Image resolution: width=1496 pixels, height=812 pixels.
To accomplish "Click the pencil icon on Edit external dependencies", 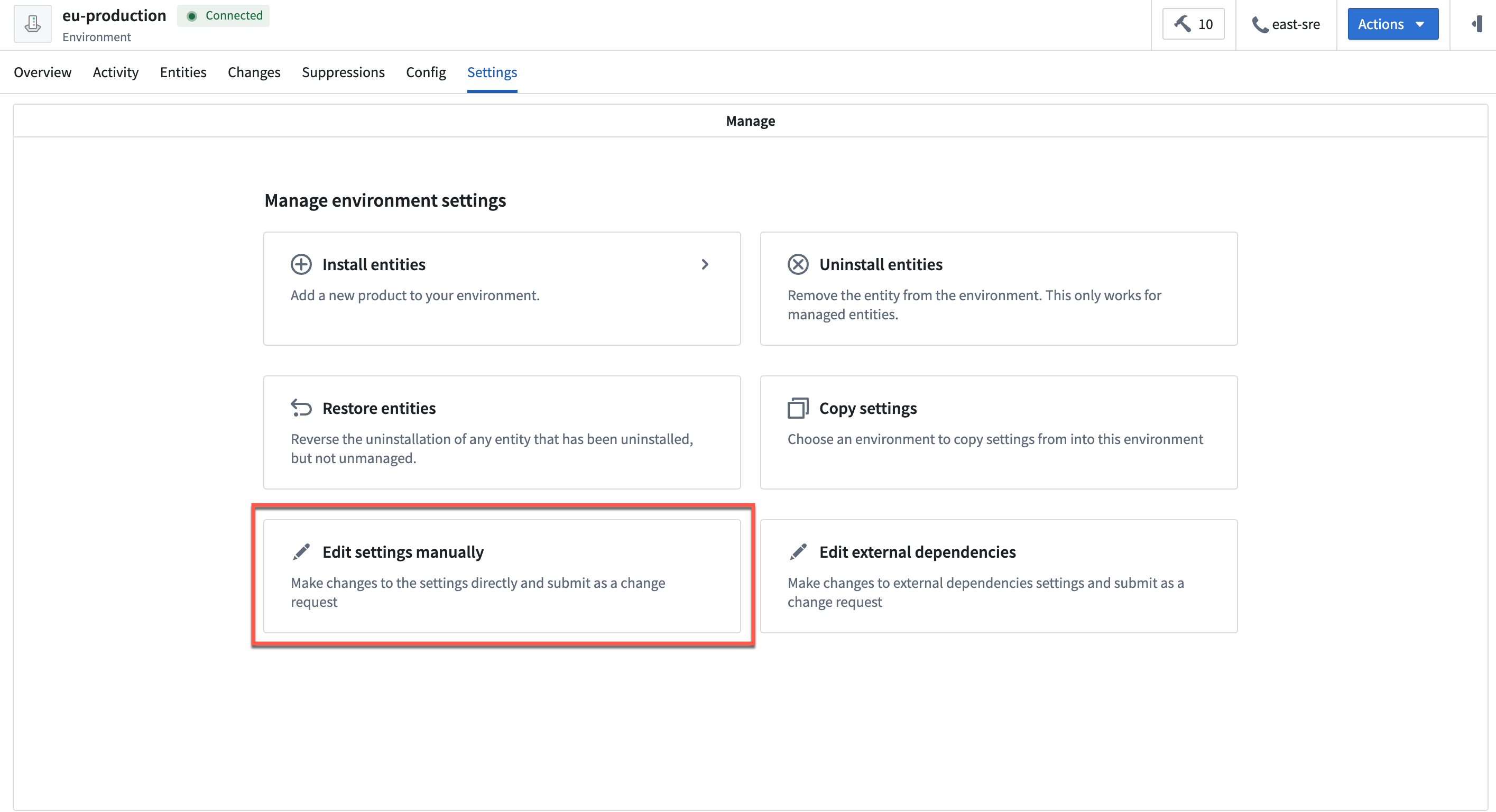I will (798, 552).
